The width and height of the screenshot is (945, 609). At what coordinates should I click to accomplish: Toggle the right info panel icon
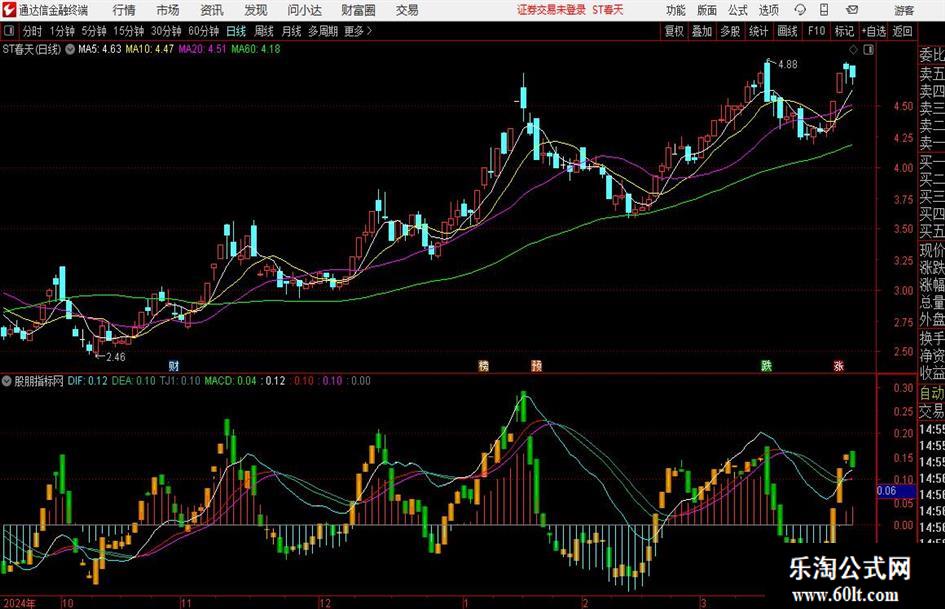pyautogui.click(x=868, y=49)
